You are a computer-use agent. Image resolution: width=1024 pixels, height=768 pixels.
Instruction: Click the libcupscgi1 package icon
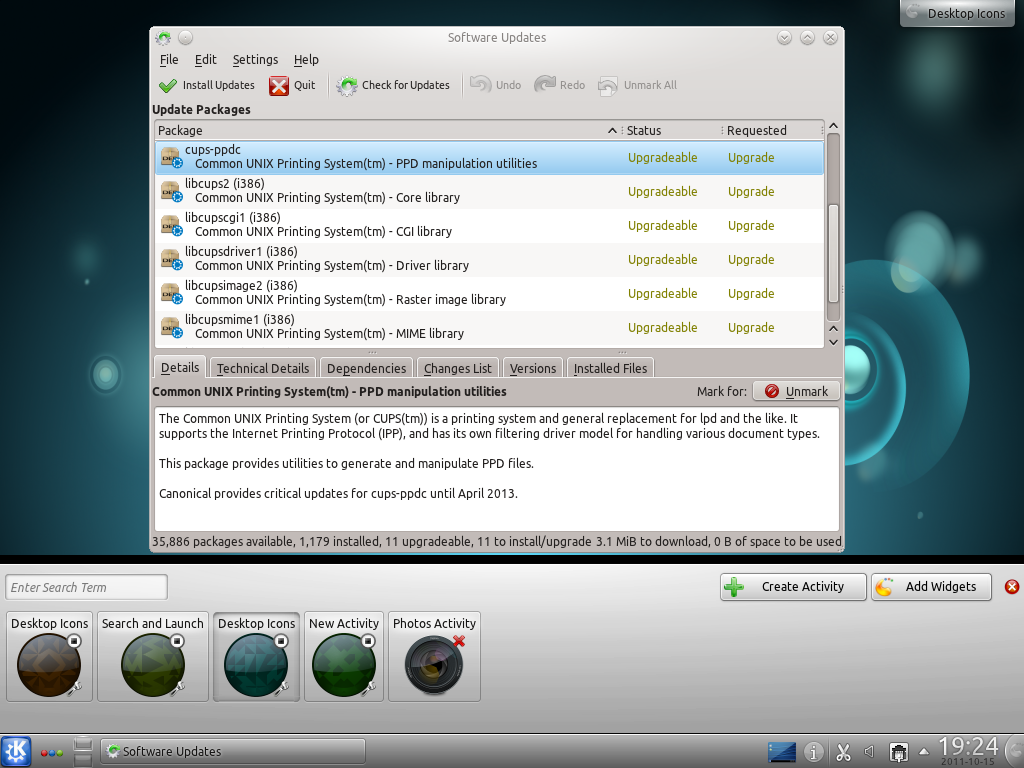click(171, 225)
